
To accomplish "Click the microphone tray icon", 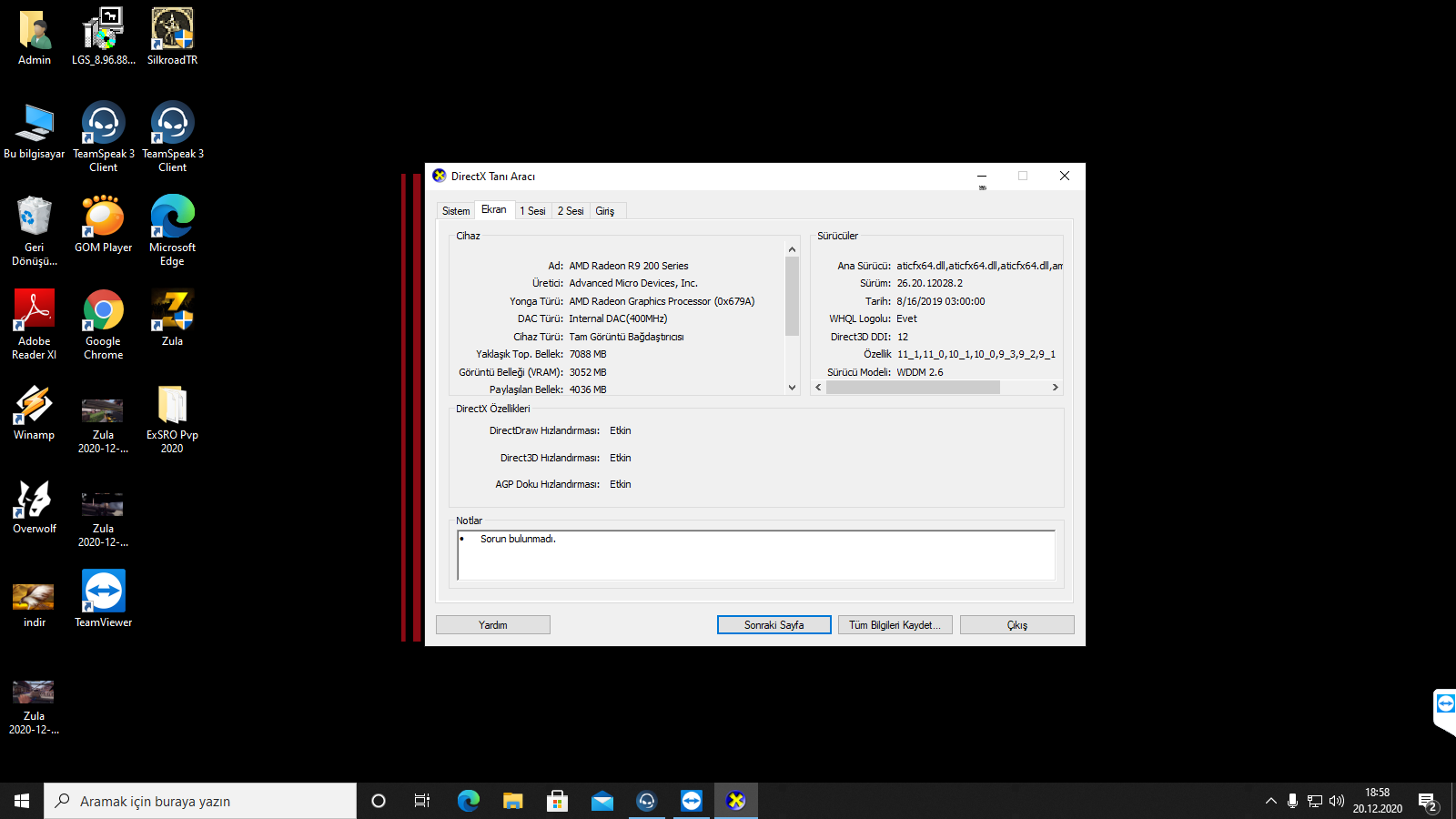I will [1292, 801].
